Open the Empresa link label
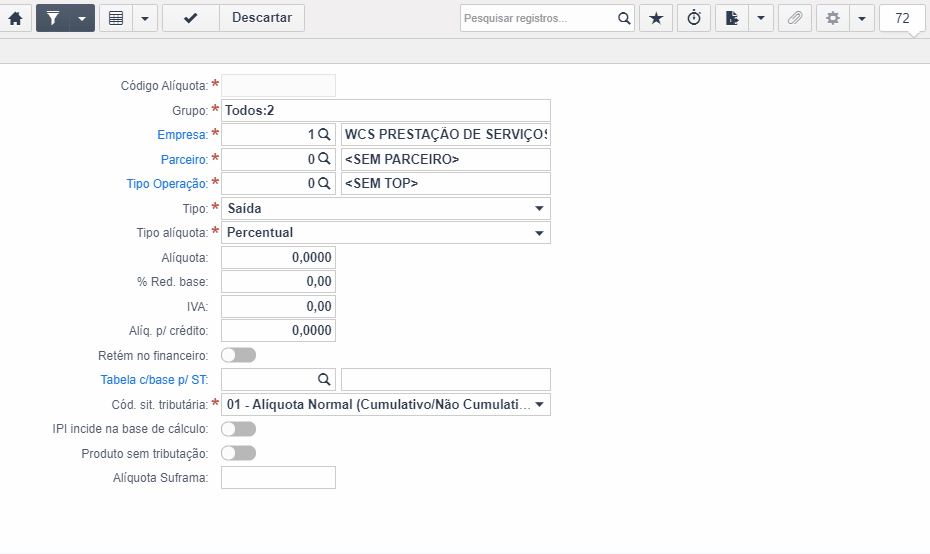This screenshot has height=554, width=930. point(183,135)
